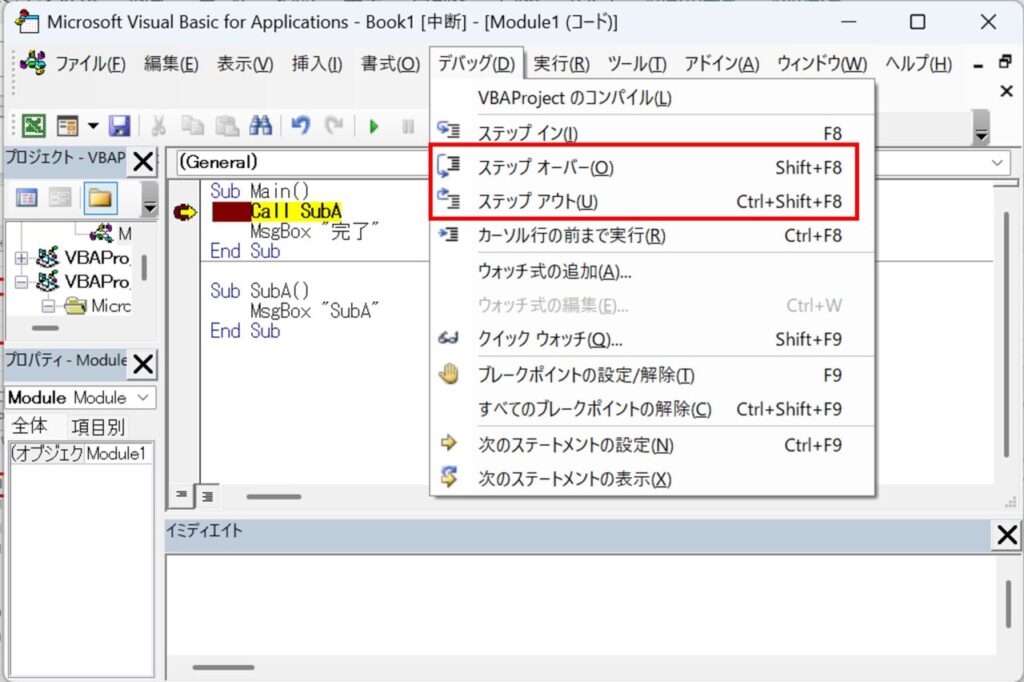Open the 表示(V) menu

(245, 64)
